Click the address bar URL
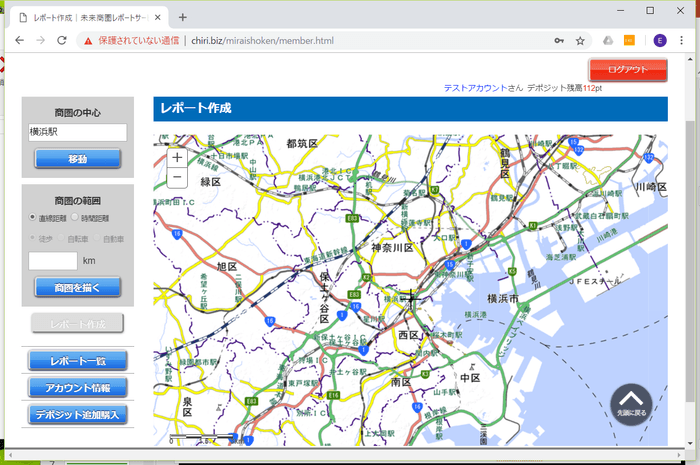700x465 pixels. (262, 41)
